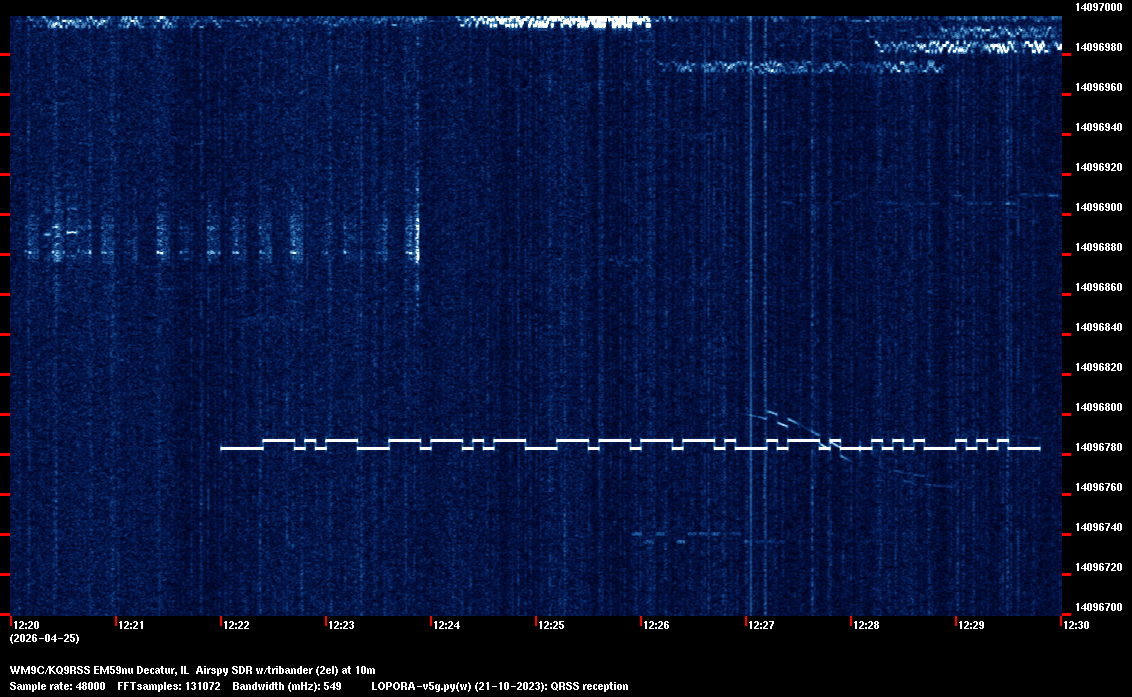
Task: Click the Sample rate: 48000 text
Action: pos(52,687)
